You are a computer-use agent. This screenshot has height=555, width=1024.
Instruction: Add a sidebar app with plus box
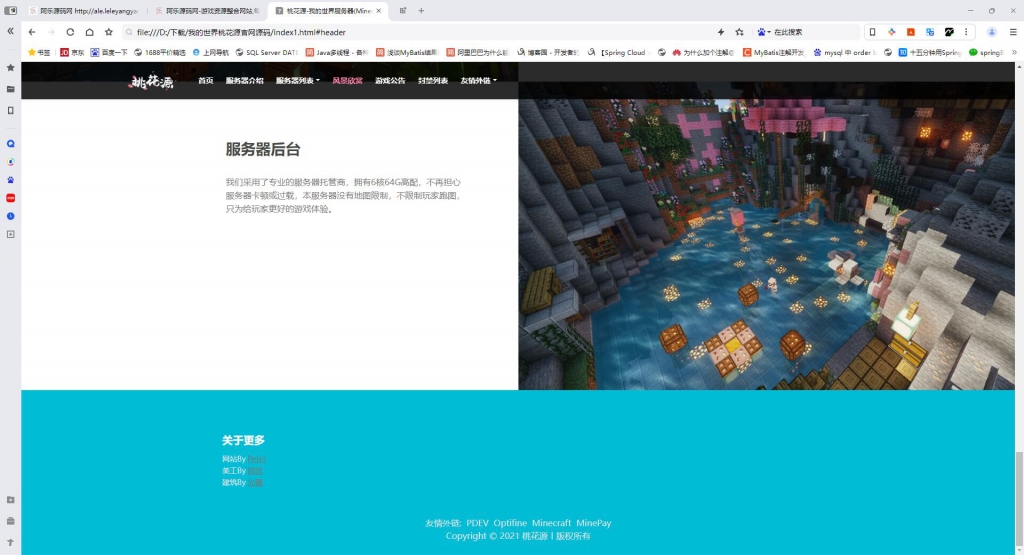pos(10,234)
